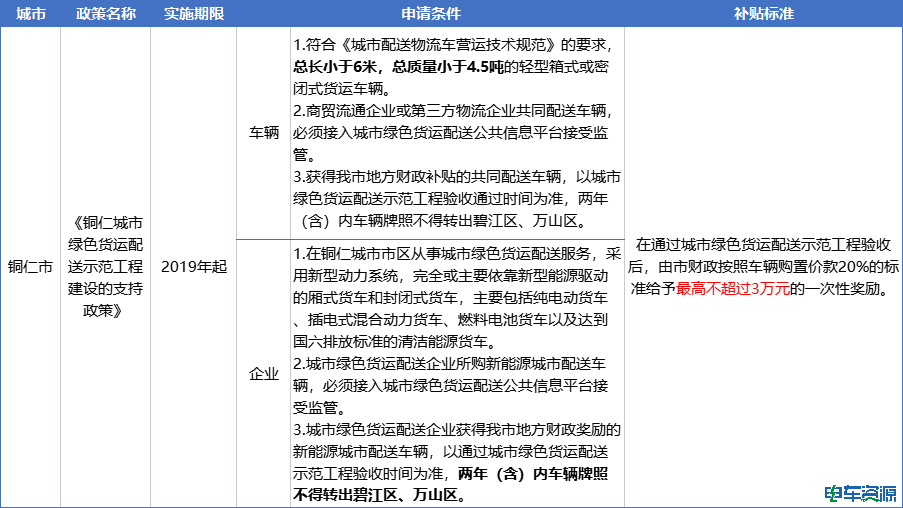
Task: Select the 《铜仁城市绿色货运配送示范工程建设的支持政策》 policy name cell
Action: click(x=105, y=265)
